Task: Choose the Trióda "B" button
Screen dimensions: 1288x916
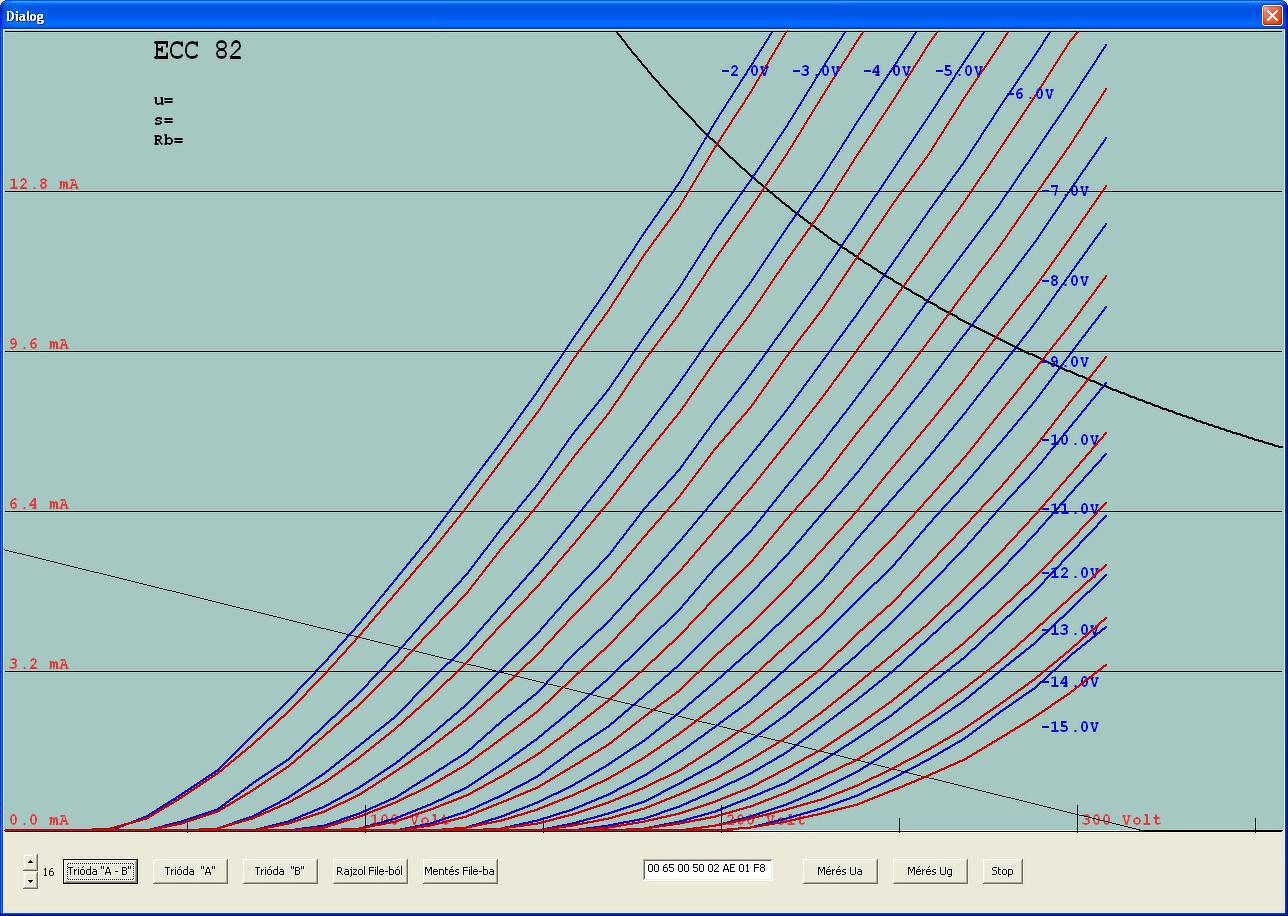Action: coord(280,871)
